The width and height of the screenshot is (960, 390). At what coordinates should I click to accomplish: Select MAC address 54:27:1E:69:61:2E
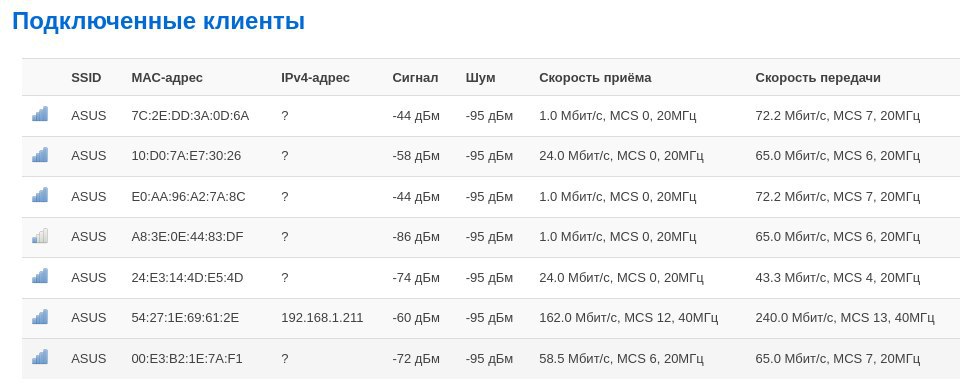(185, 318)
